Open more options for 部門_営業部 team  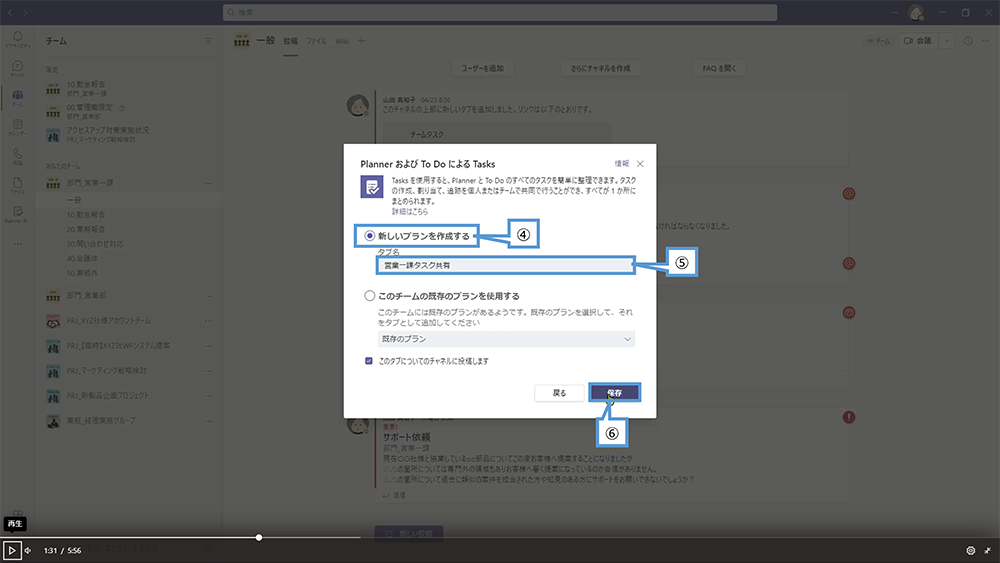point(208,296)
